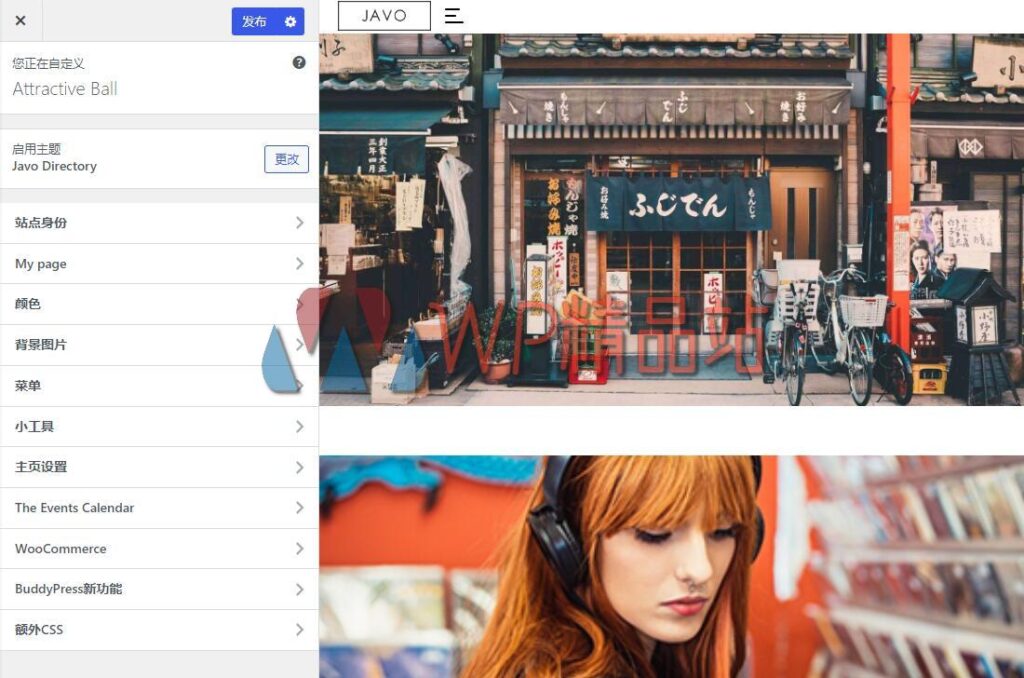The height and width of the screenshot is (678, 1024).
Task: Open the hamburger menu in the site preview
Action: click(453, 15)
